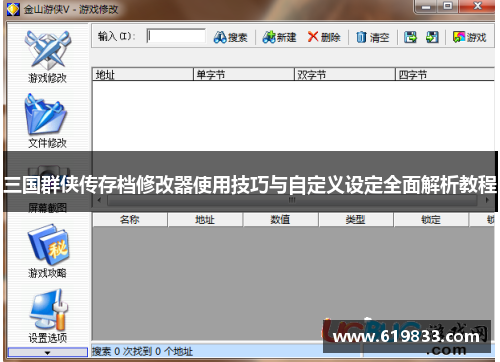
Task: Click horizontal scrollbar right arrow
Action: coord(487,200)
